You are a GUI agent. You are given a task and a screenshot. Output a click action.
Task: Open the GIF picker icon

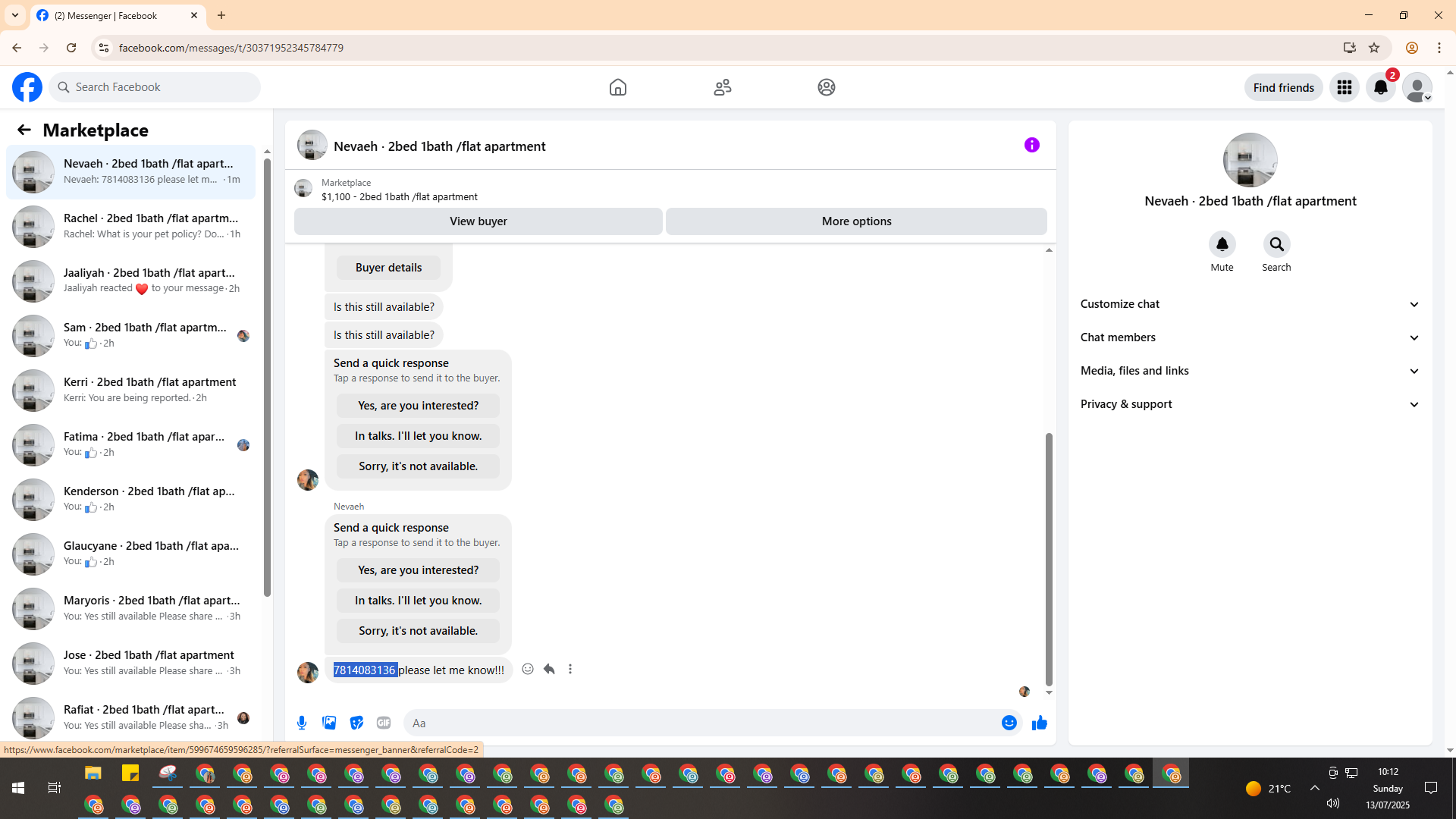click(384, 723)
